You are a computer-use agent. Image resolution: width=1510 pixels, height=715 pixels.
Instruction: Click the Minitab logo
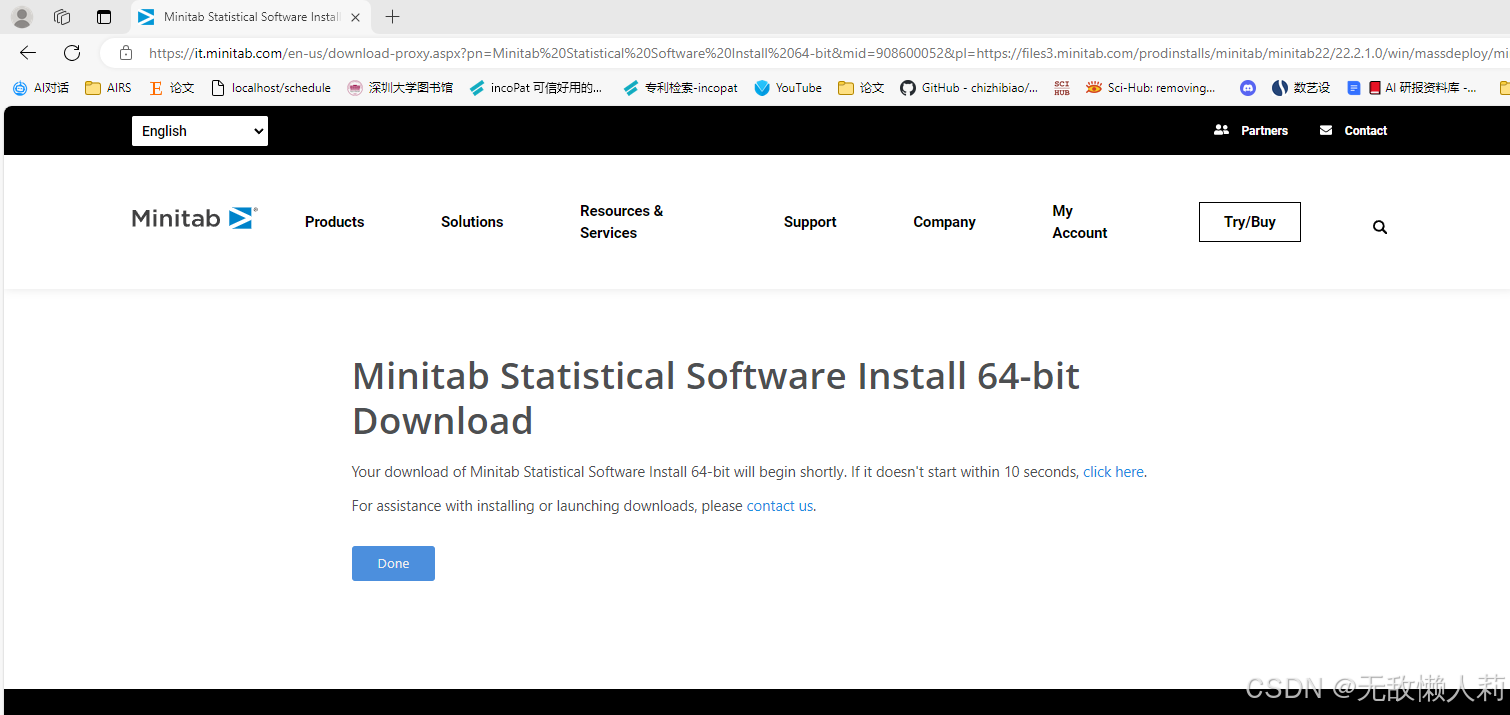point(193,218)
